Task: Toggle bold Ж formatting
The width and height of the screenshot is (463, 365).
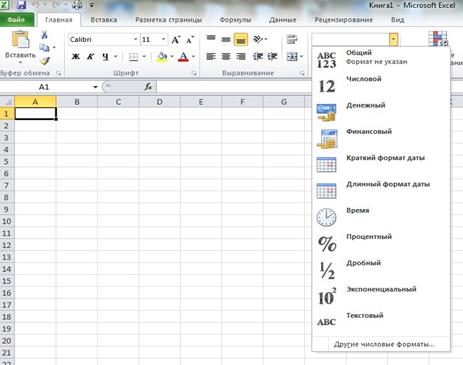Action: pos(76,57)
